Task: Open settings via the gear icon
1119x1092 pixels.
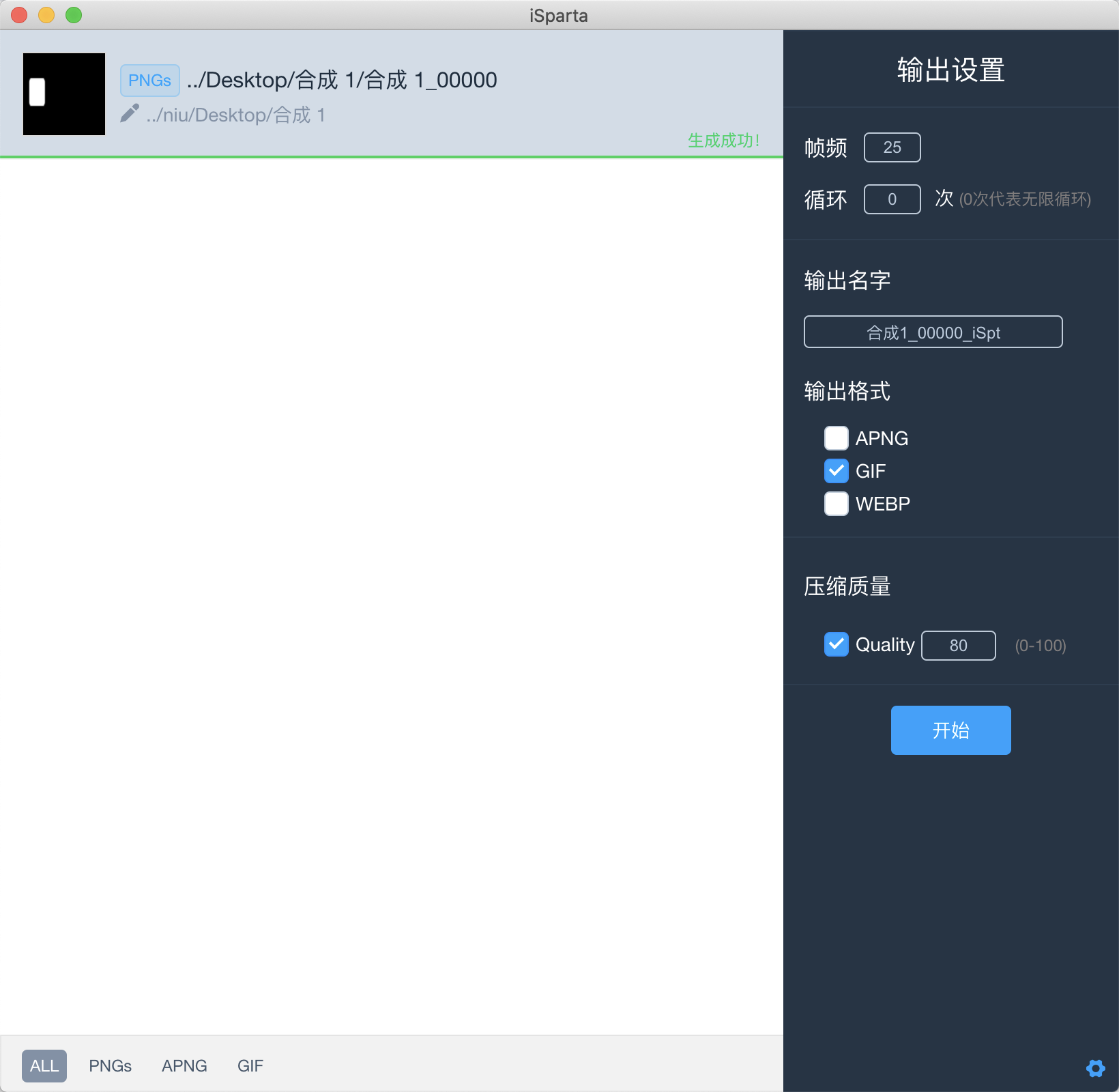Action: [1095, 1068]
